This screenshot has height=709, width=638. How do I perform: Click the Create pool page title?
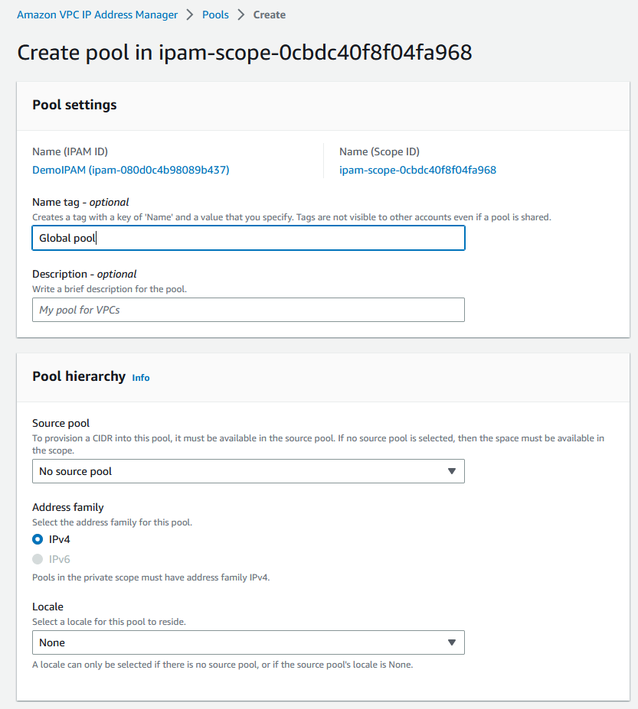tap(244, 52)
